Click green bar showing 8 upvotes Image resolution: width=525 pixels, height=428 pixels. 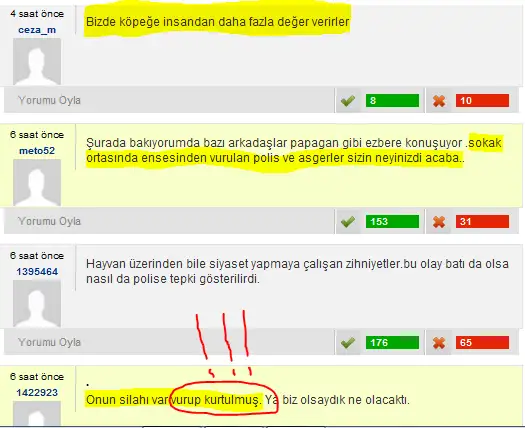click(x=392, y=100)
